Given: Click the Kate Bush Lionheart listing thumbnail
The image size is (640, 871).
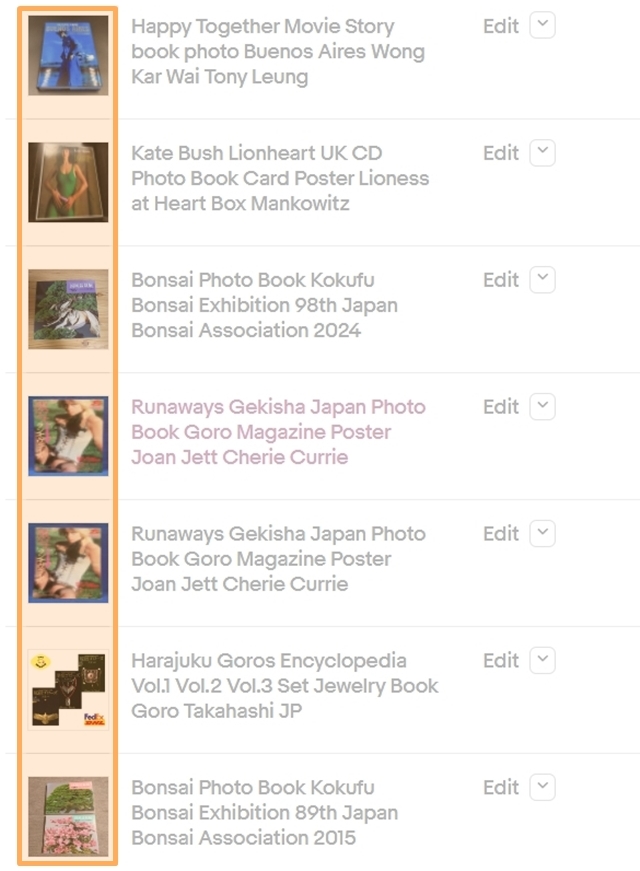Looking at the screenshot, I should click(68, 182).
